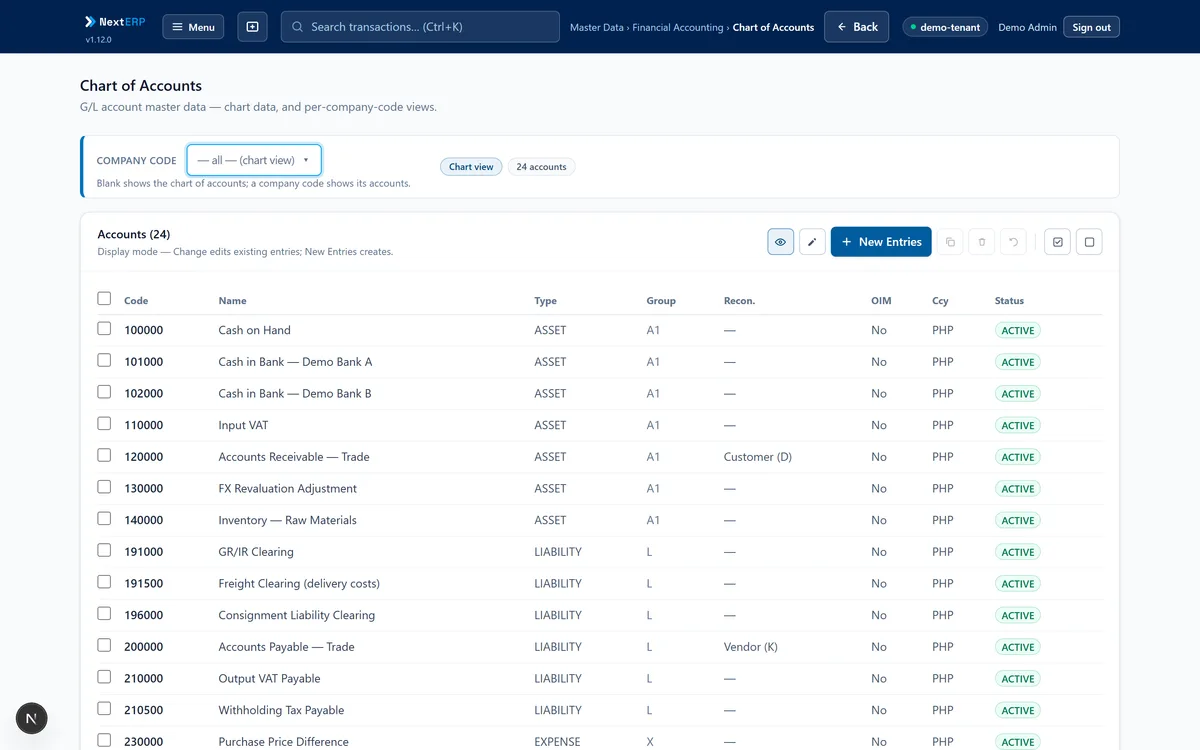Tick checkbox for account 140000
Image resolution: width=1200 pixels, height=750 pixels.
click(x=104, y=518)
